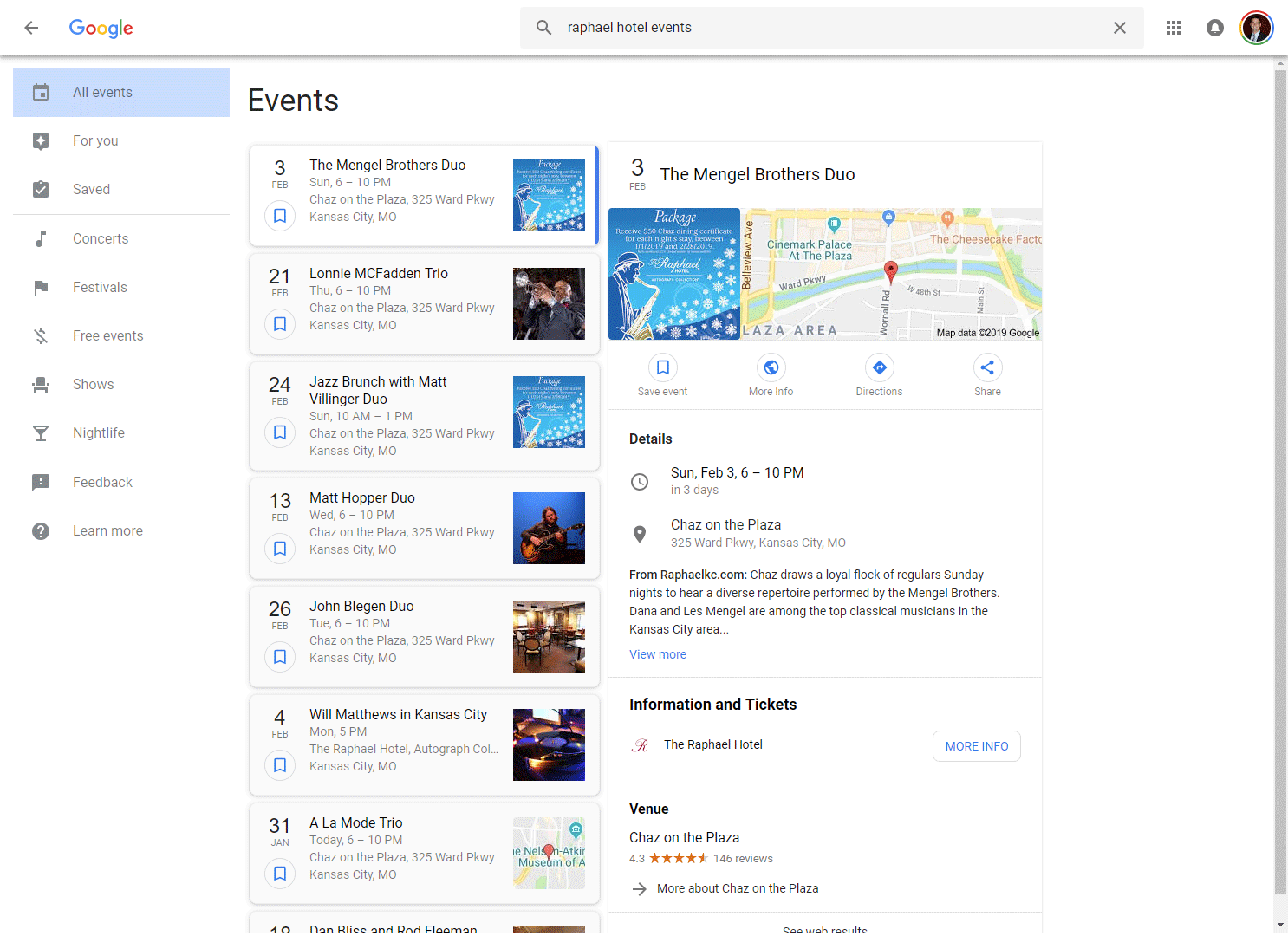Click the Save event icon in details
Viewport: 1288px width, 936px height.
click(663, 367)
